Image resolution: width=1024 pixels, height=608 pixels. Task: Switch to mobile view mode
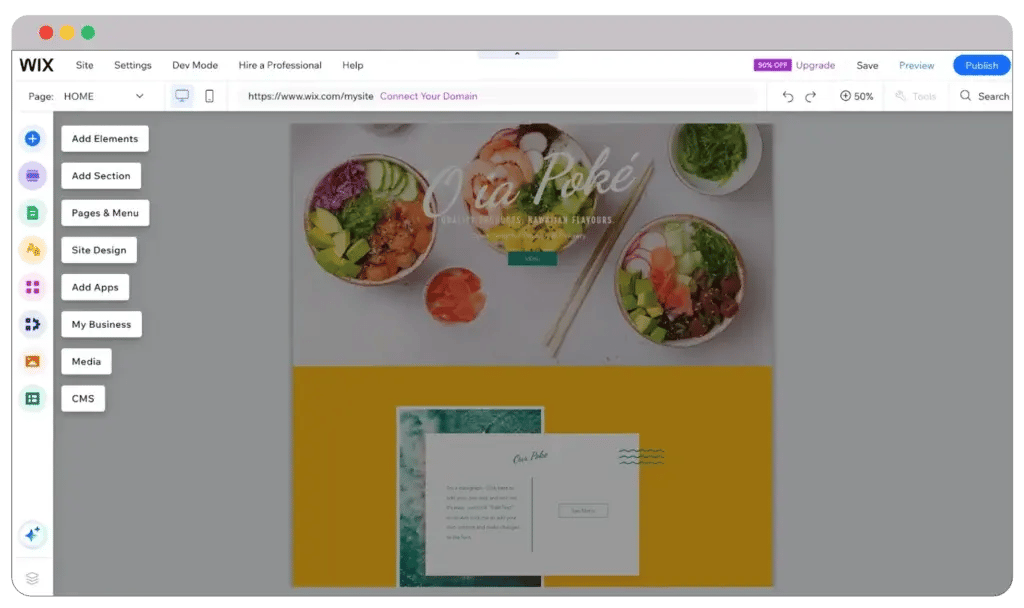click(209, 96)
